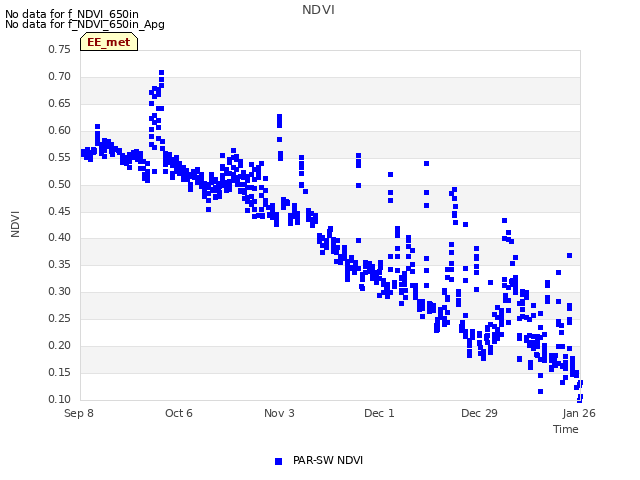Click the 0.10 y-axis value
This screenshot has width=640, height=480.
click(60, 399)
